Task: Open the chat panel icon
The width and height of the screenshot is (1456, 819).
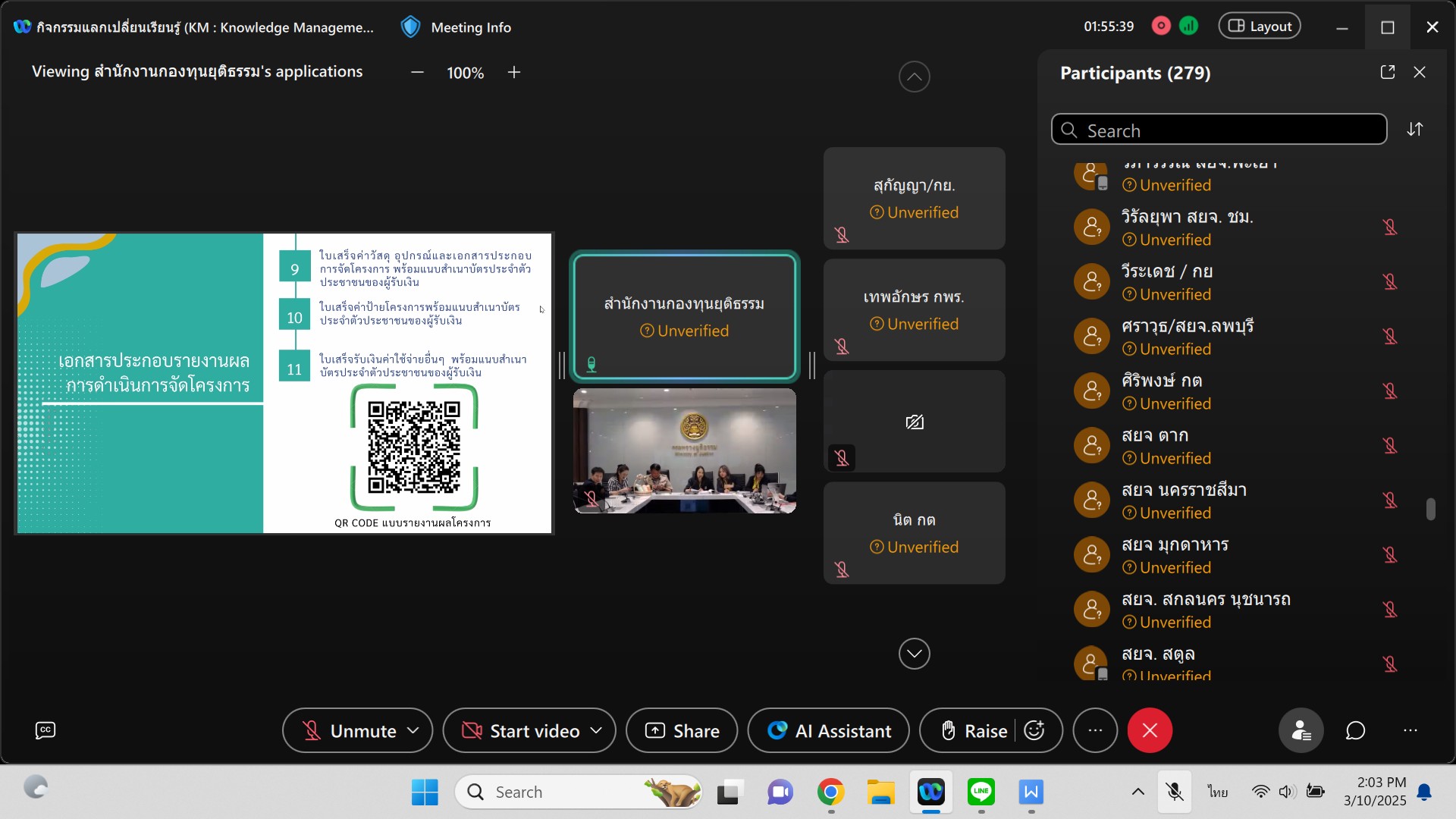Action: point(1355,730)
